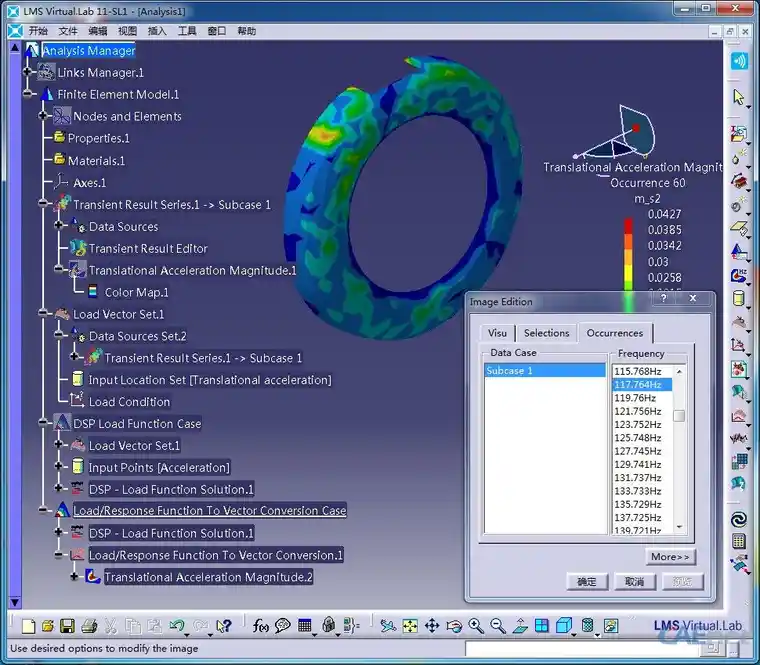Click the Normal View icon
760x665 pixels.
(x=520, y=626)
